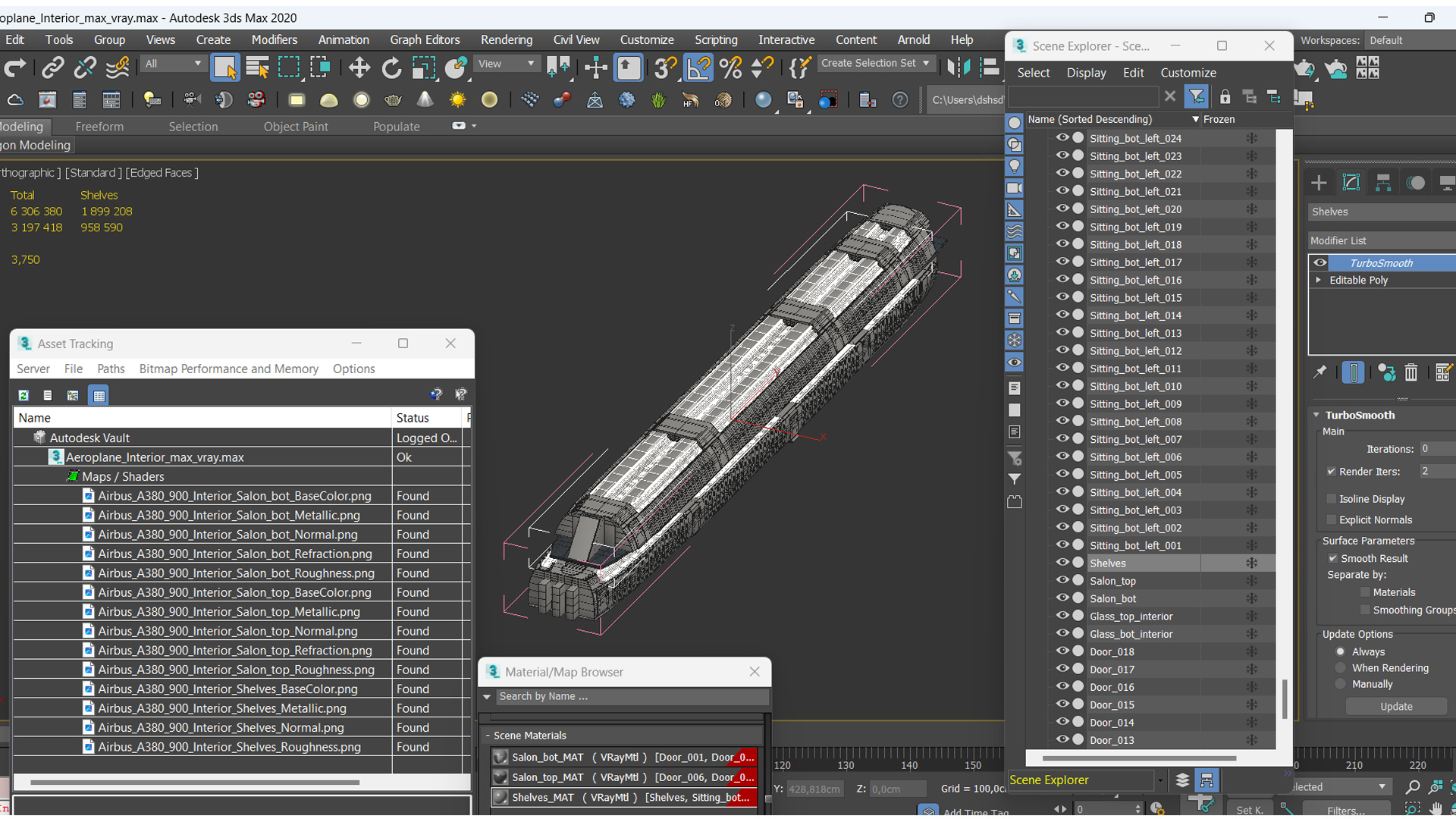Viewport: 1456px width, 819px height.
Task: Select Shelves_MAT in Scene Materials
Action: click(x=625, y=797)
